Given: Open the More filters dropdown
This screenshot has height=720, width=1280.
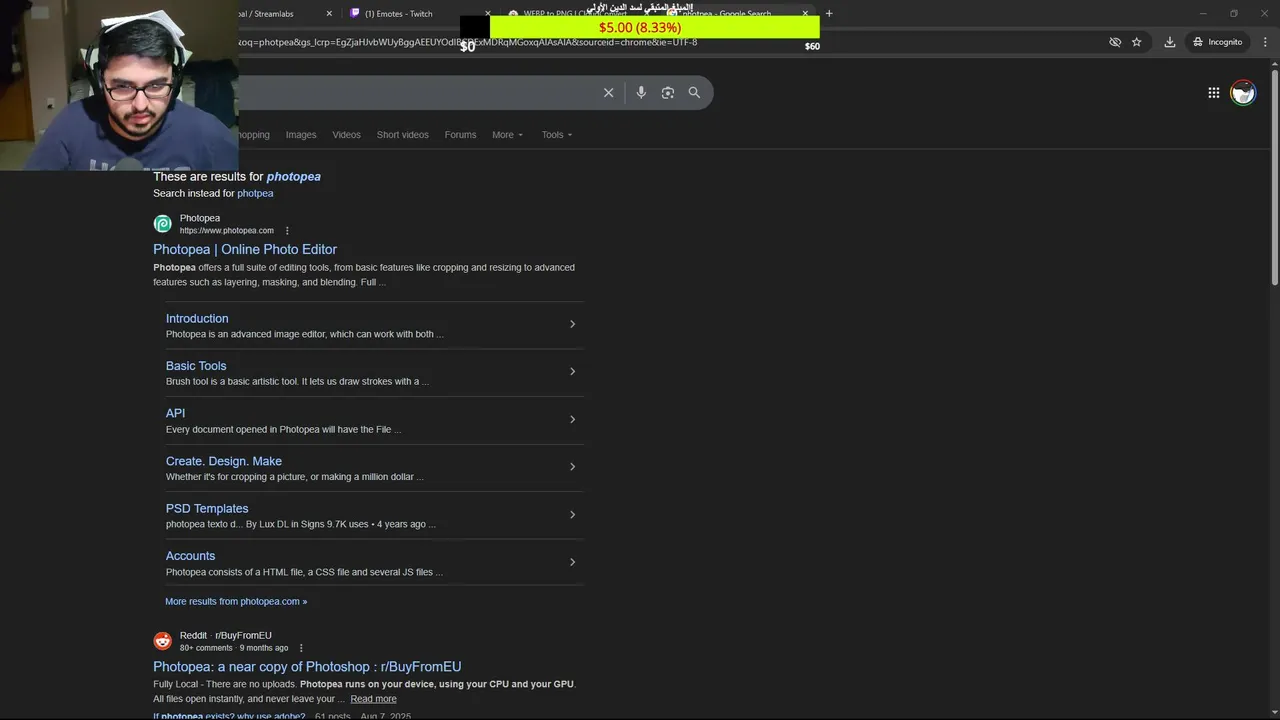Looking at the screenshot, I should (507, 135).
